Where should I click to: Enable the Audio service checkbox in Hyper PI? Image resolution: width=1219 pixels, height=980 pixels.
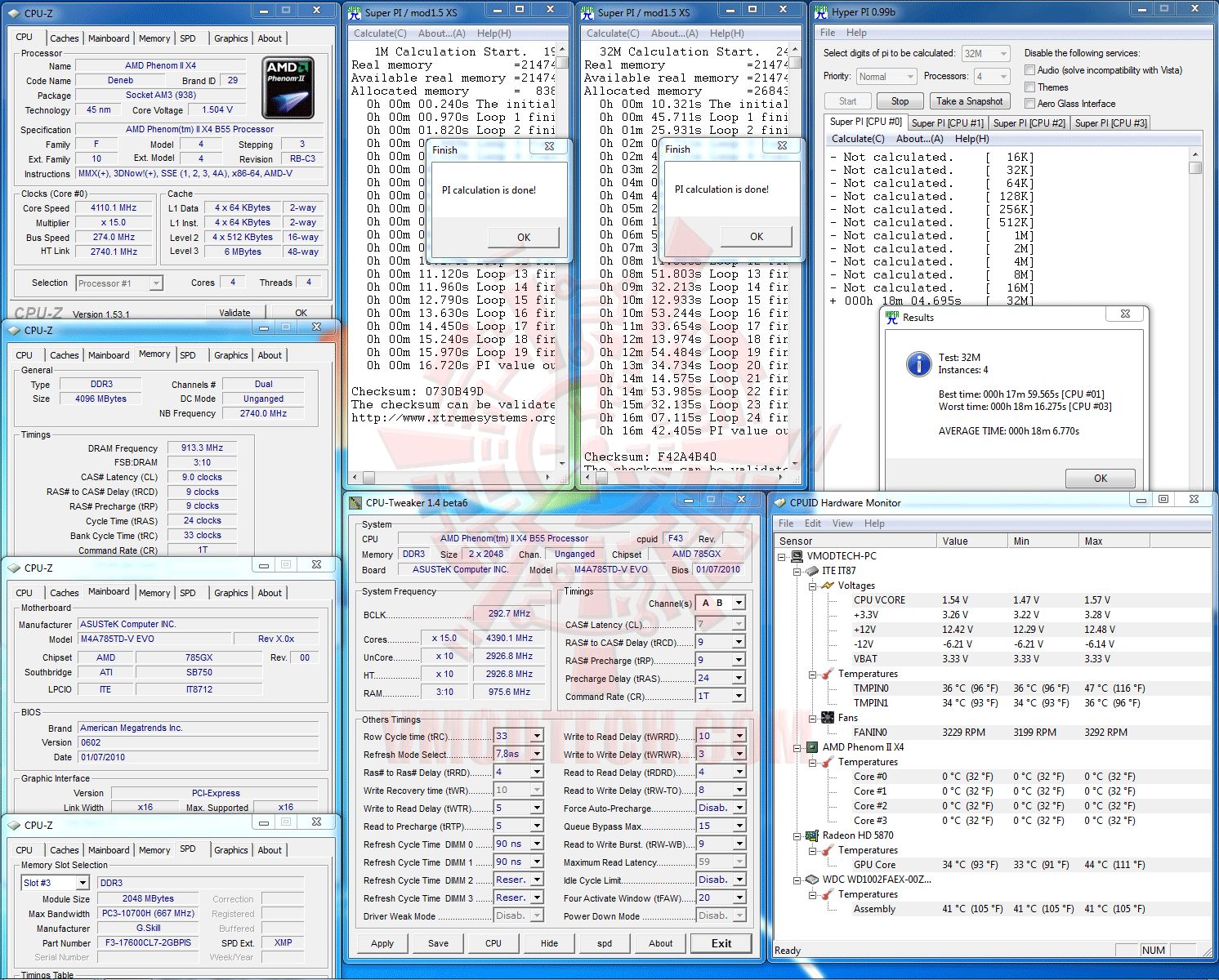(1030, 70)
